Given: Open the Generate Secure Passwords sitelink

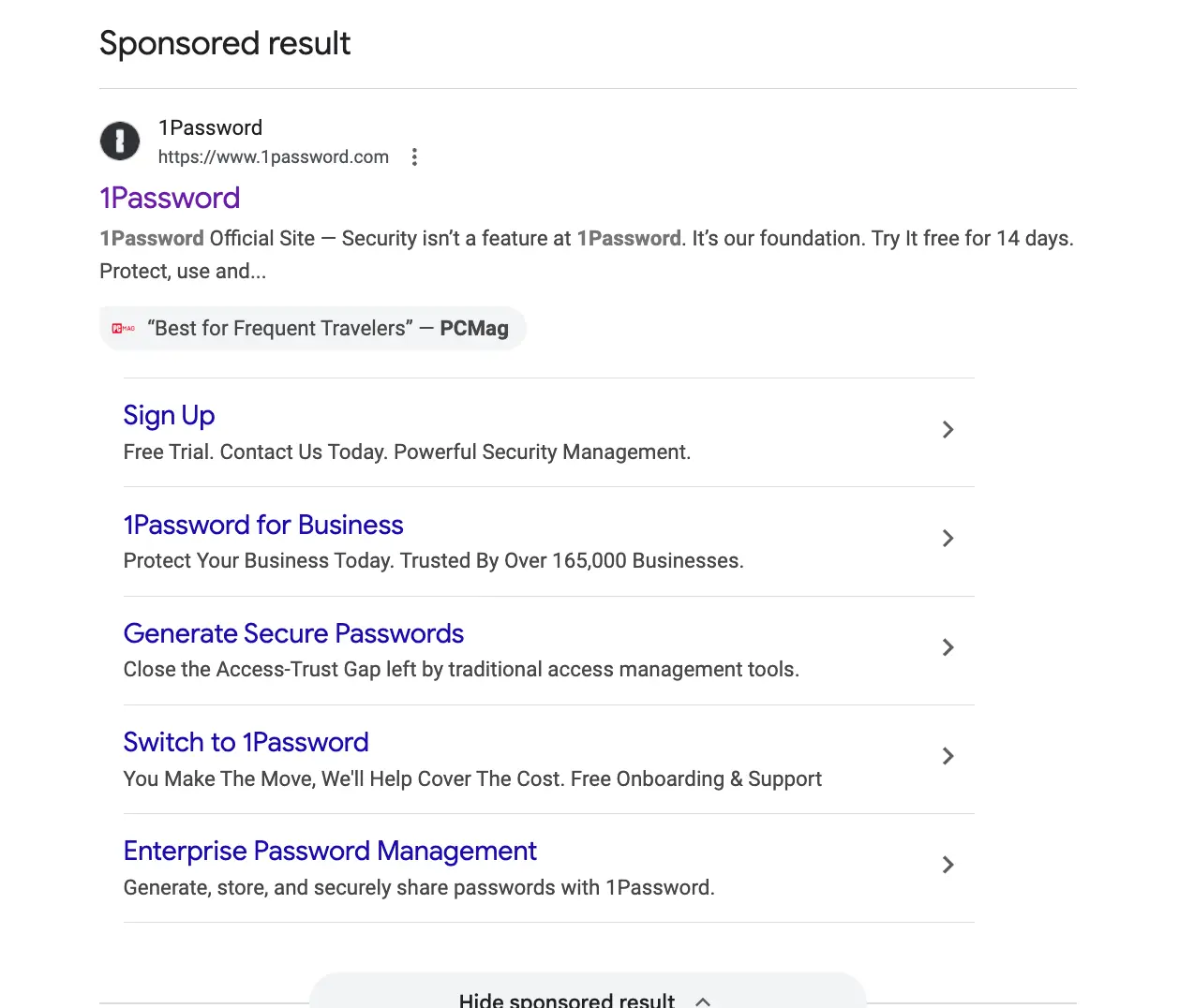Looking at the screenshot, I should [x=293, y=633].
